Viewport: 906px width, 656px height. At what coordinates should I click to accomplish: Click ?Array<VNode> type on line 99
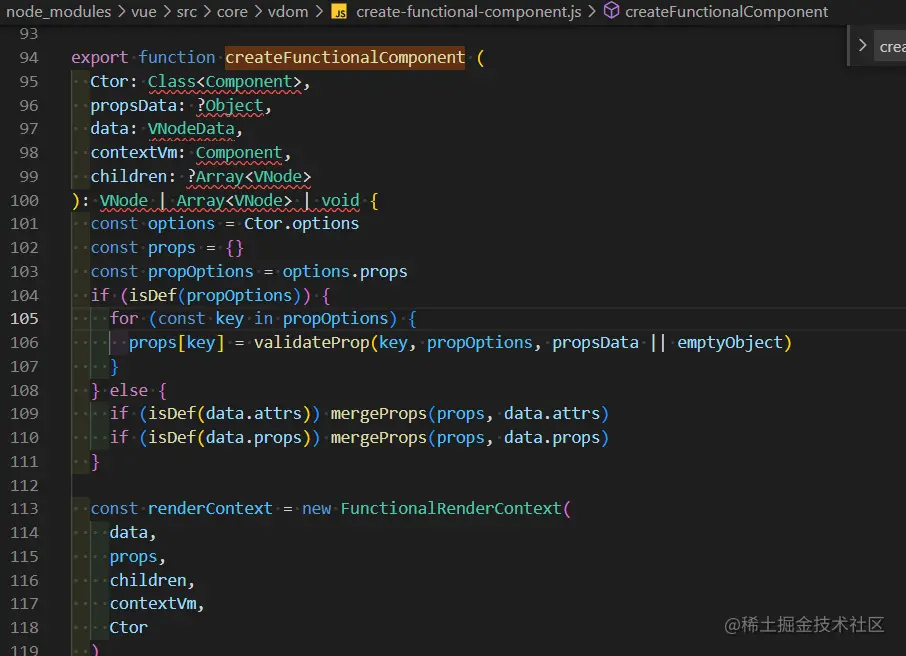click(248, 177)
